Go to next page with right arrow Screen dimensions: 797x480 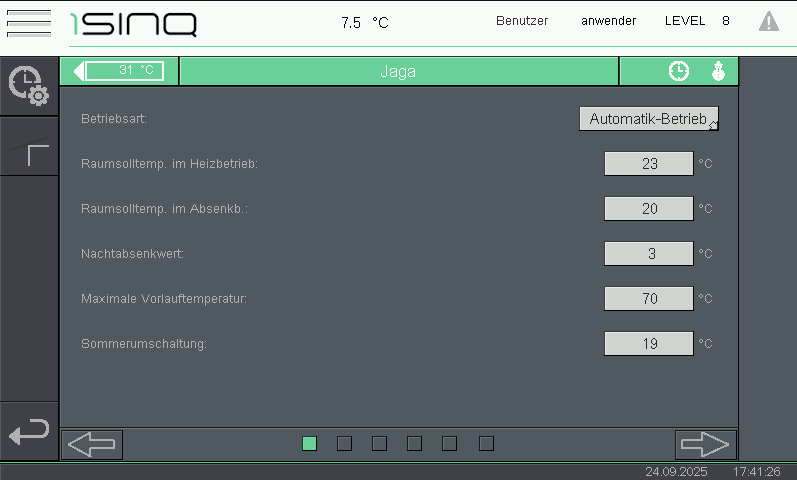point(705,444)
